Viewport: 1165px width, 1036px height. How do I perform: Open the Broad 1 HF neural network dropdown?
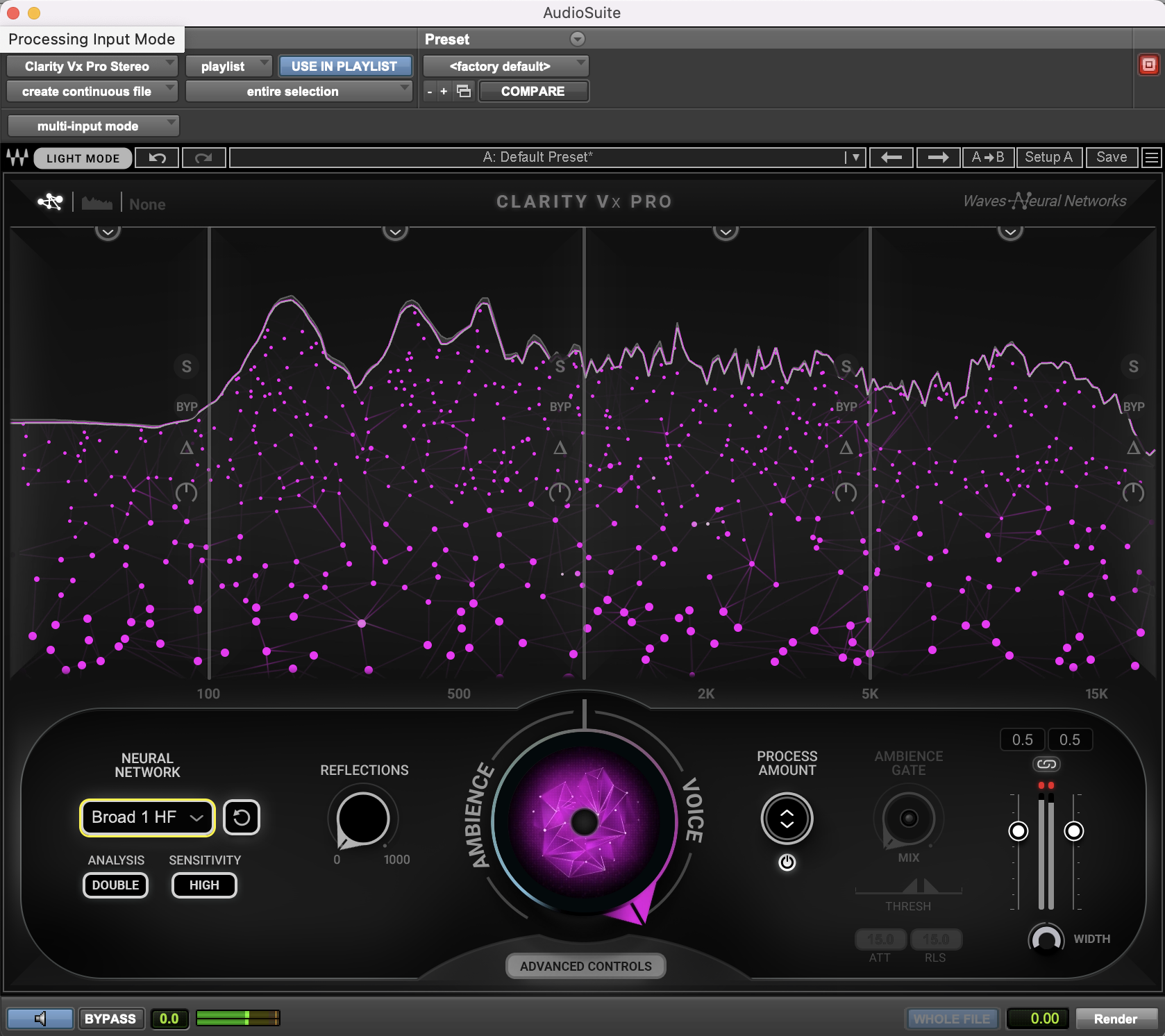[146, 817]
